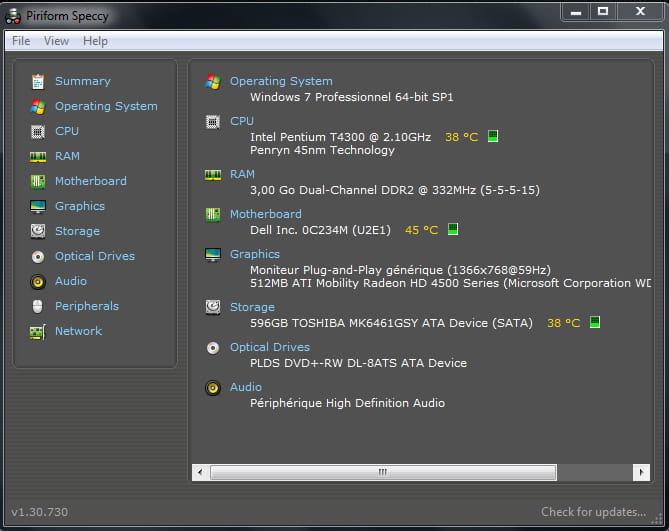Click the RAM stick icon in sidebar
Screen dimensions: 669x531
click(38, 157)
